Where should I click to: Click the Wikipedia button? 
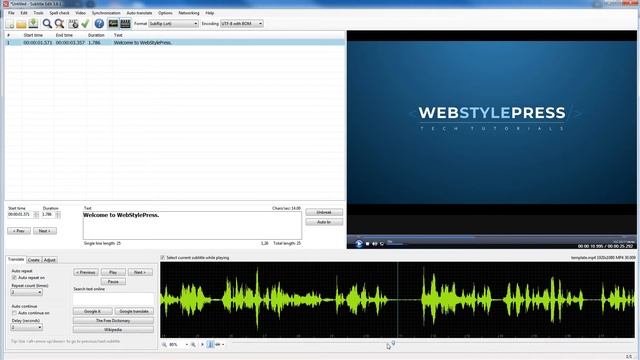coord(113,330)
